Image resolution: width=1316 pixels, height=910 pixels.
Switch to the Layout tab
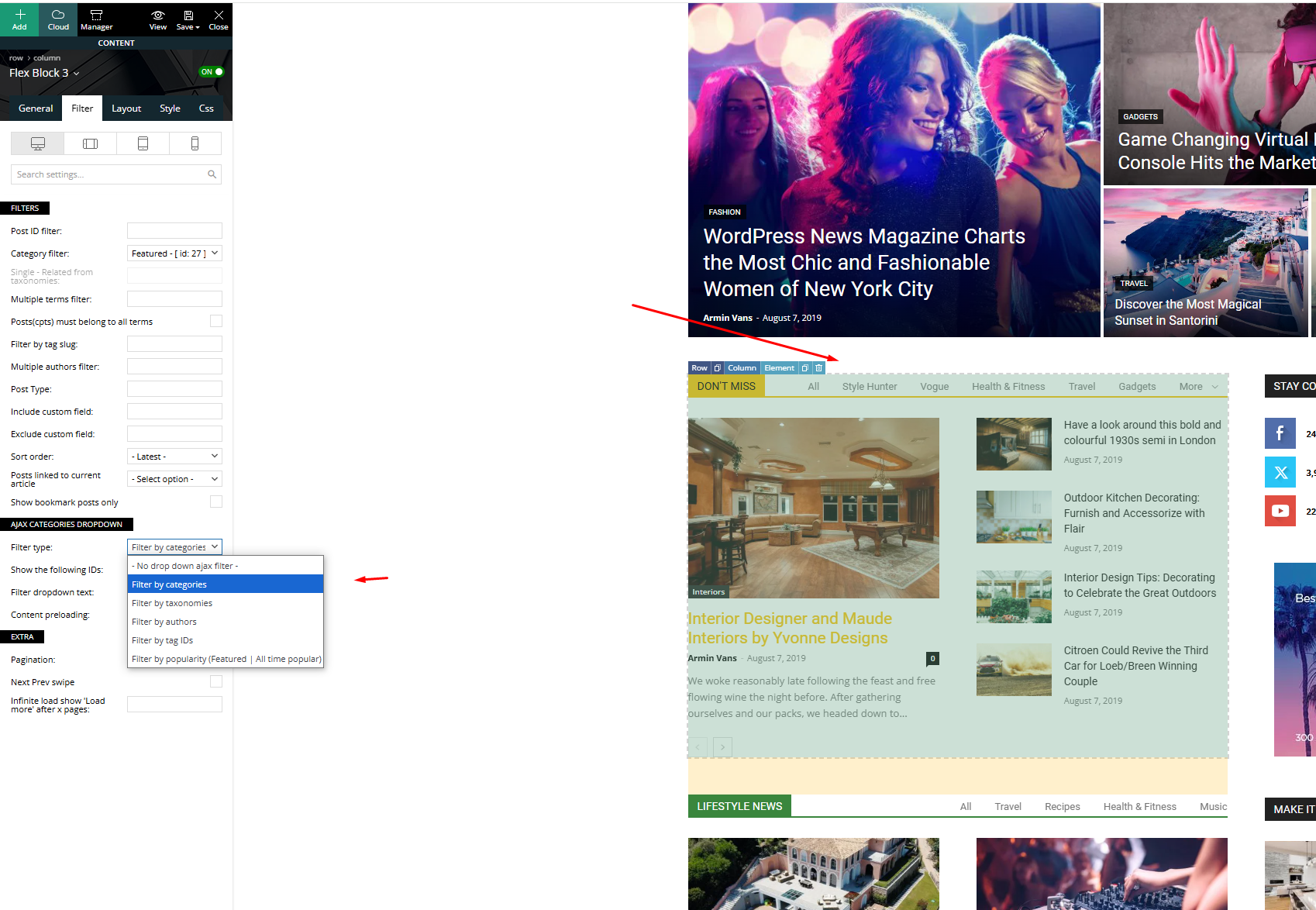point(126,109)
